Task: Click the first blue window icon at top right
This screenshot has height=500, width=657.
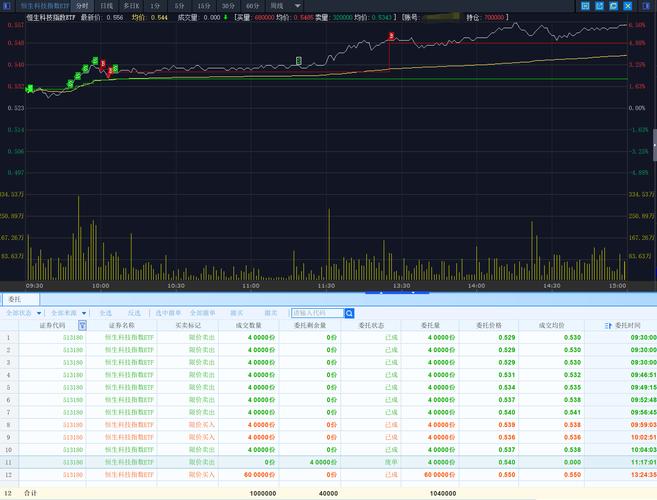Action: click(585, 6)
